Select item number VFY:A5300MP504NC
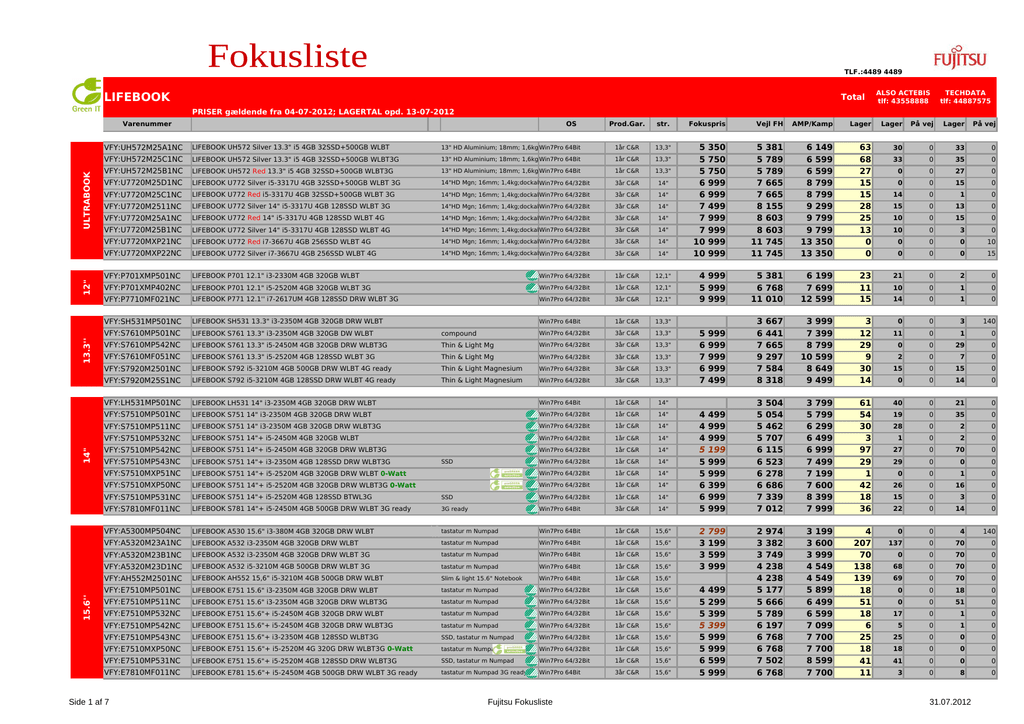This screenshot has width=1024, height=724. click(142, 531)
